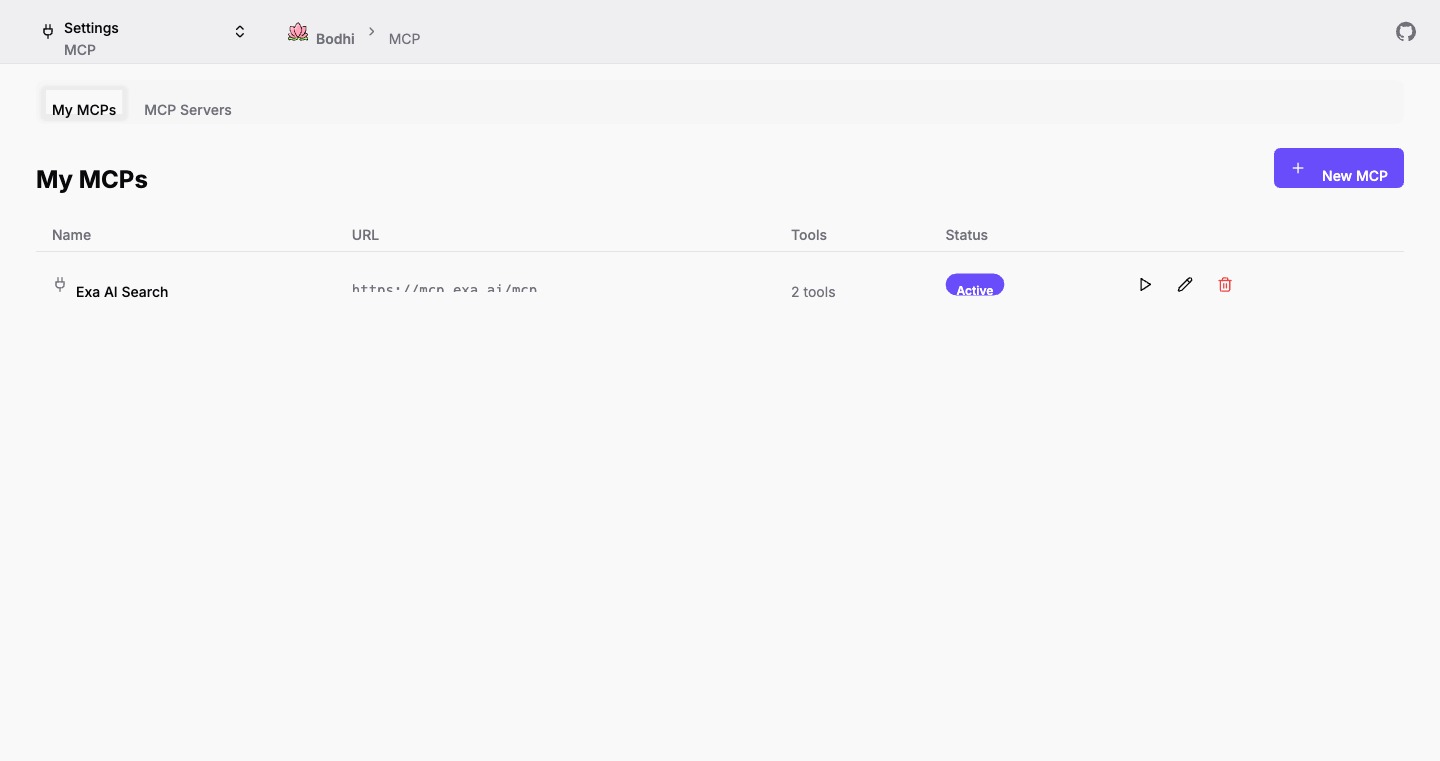Click the plug icon beside Settings
Viewport: 1440px width, 761px height.
point(48,32)
